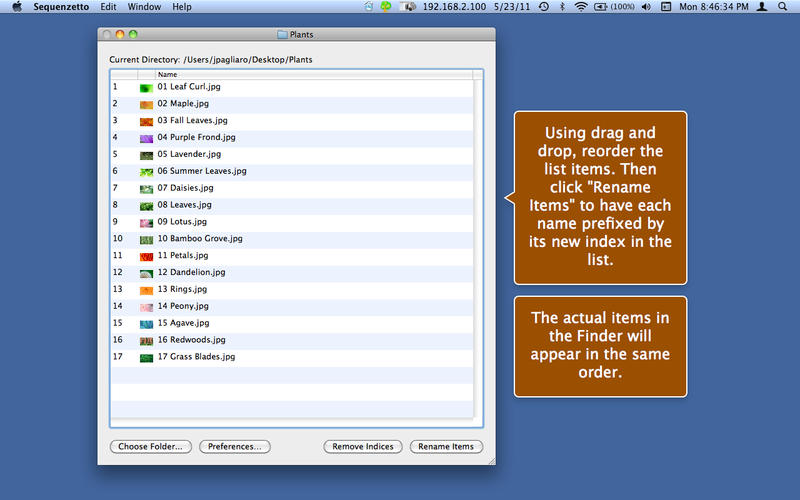Select the 09 Lotus.jpg thumbnail
This screenshot has width=800, height=500.
[x=146, y=222]
